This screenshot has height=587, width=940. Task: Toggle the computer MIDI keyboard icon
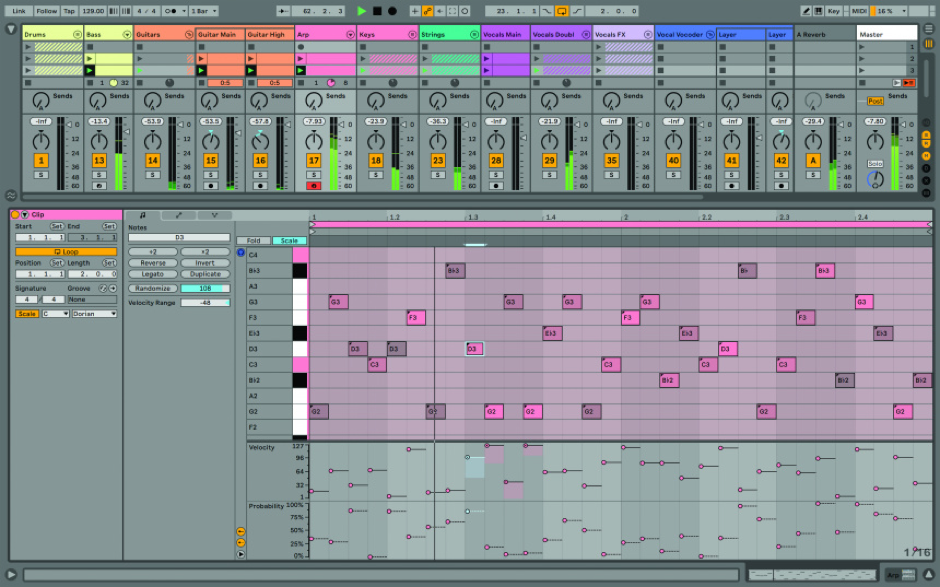point(820,11)
